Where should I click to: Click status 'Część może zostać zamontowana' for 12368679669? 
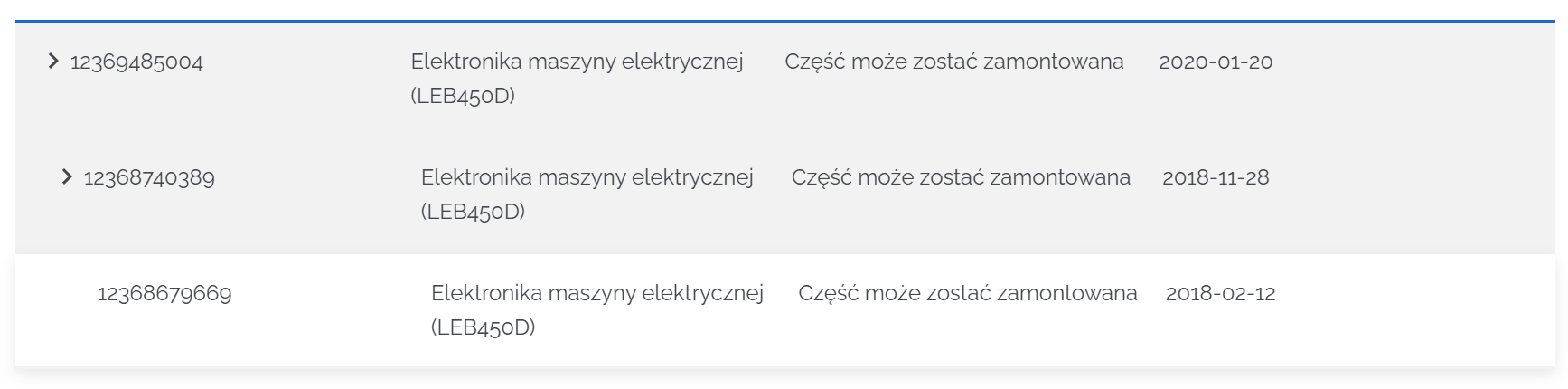coord(967,293)
